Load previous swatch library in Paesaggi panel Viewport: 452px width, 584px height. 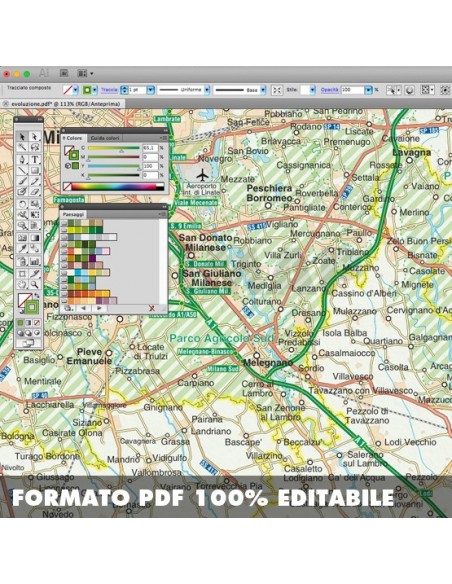click(x=84, y=308)
